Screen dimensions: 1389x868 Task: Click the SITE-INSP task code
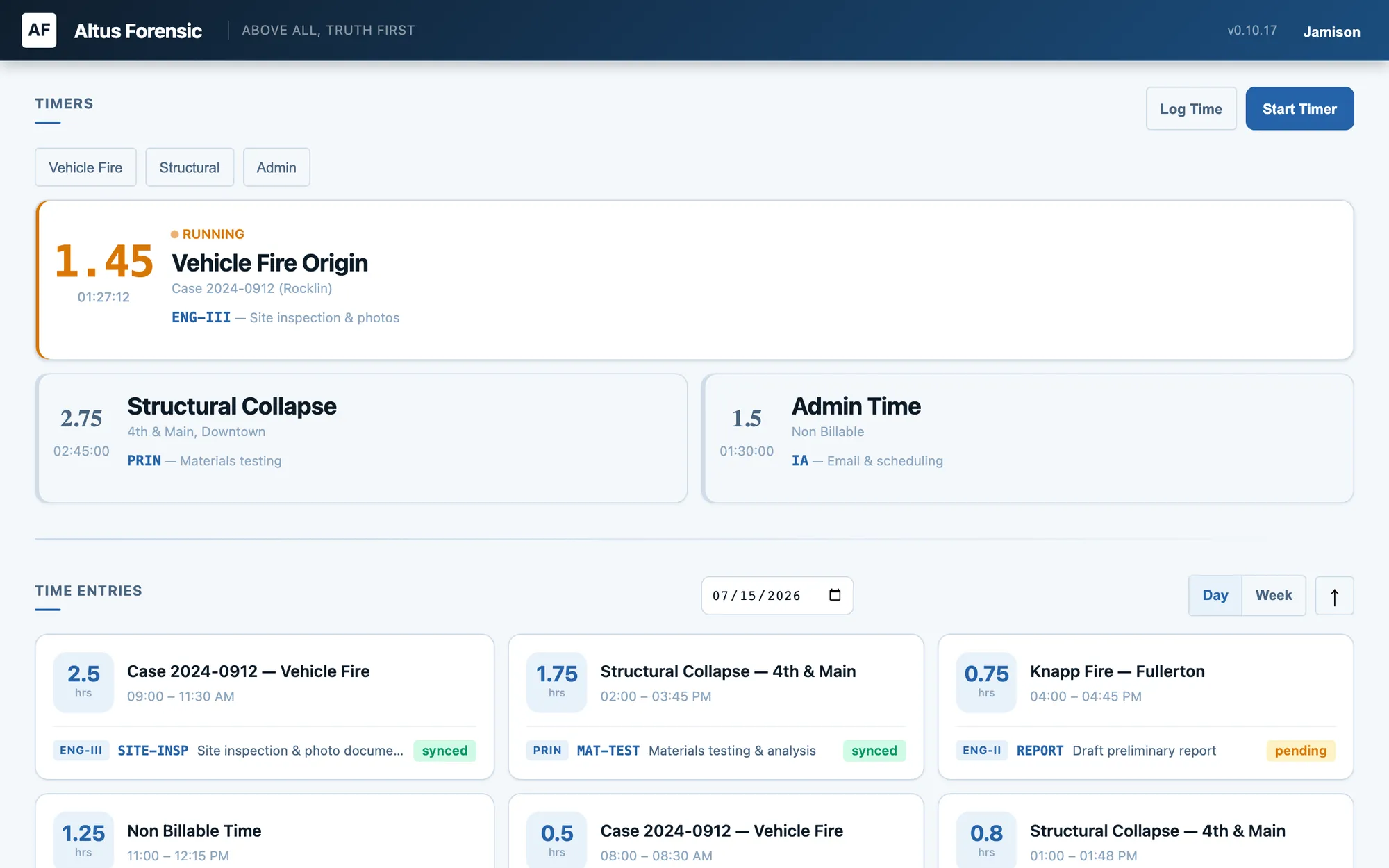pos(153,751)
